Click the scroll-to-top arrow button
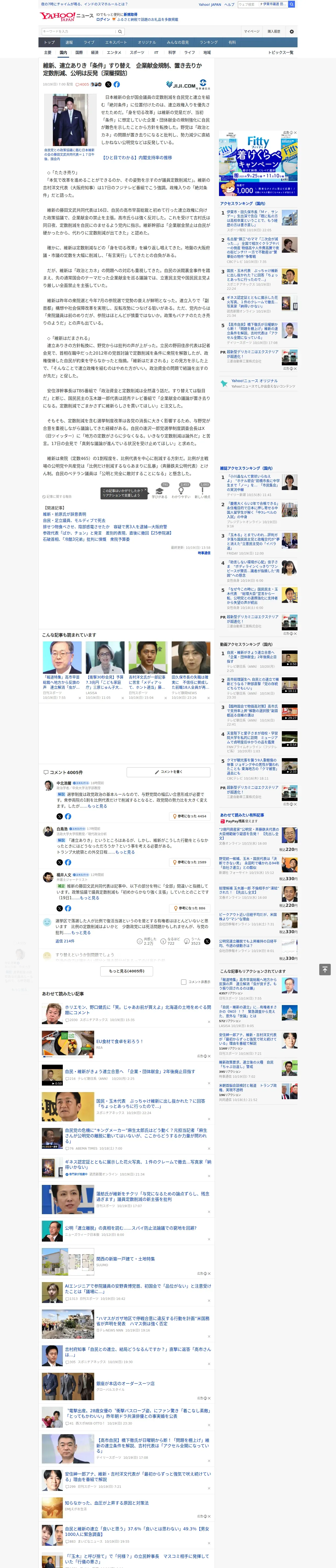 325,970
